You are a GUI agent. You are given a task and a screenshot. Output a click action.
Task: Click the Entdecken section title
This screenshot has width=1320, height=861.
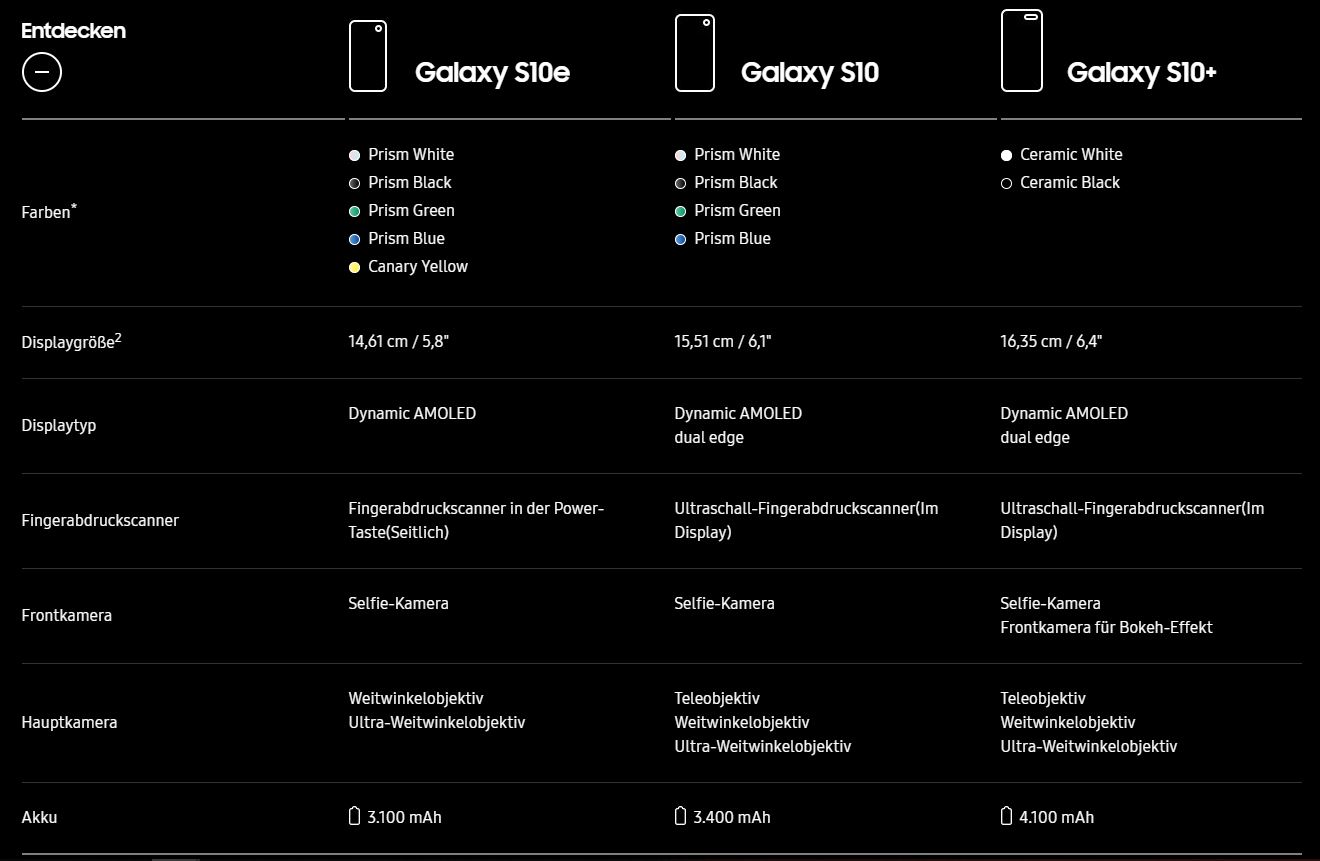pyautogui.click(x=73, y=31)
